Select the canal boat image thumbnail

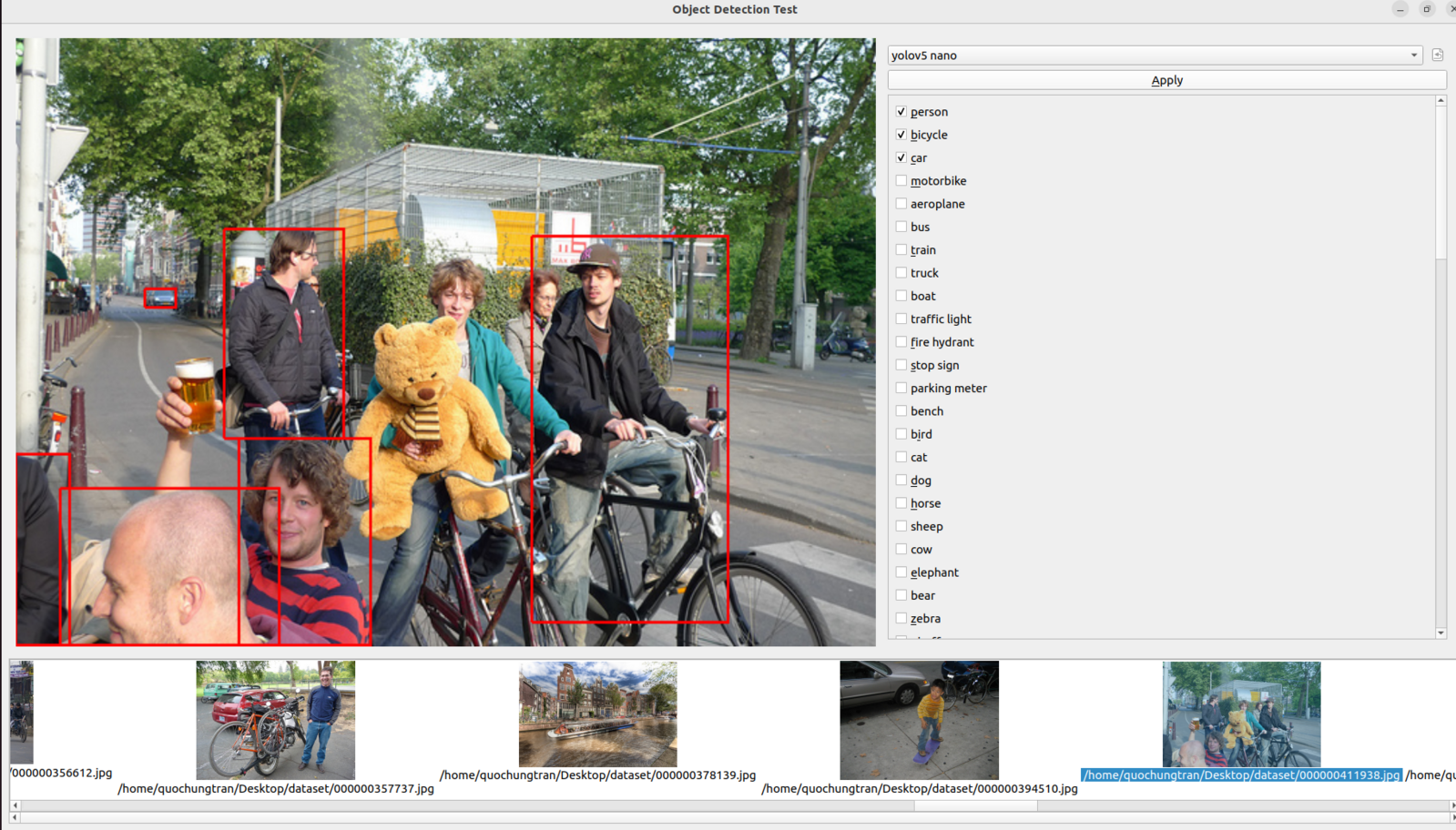[x=597, y=714]
